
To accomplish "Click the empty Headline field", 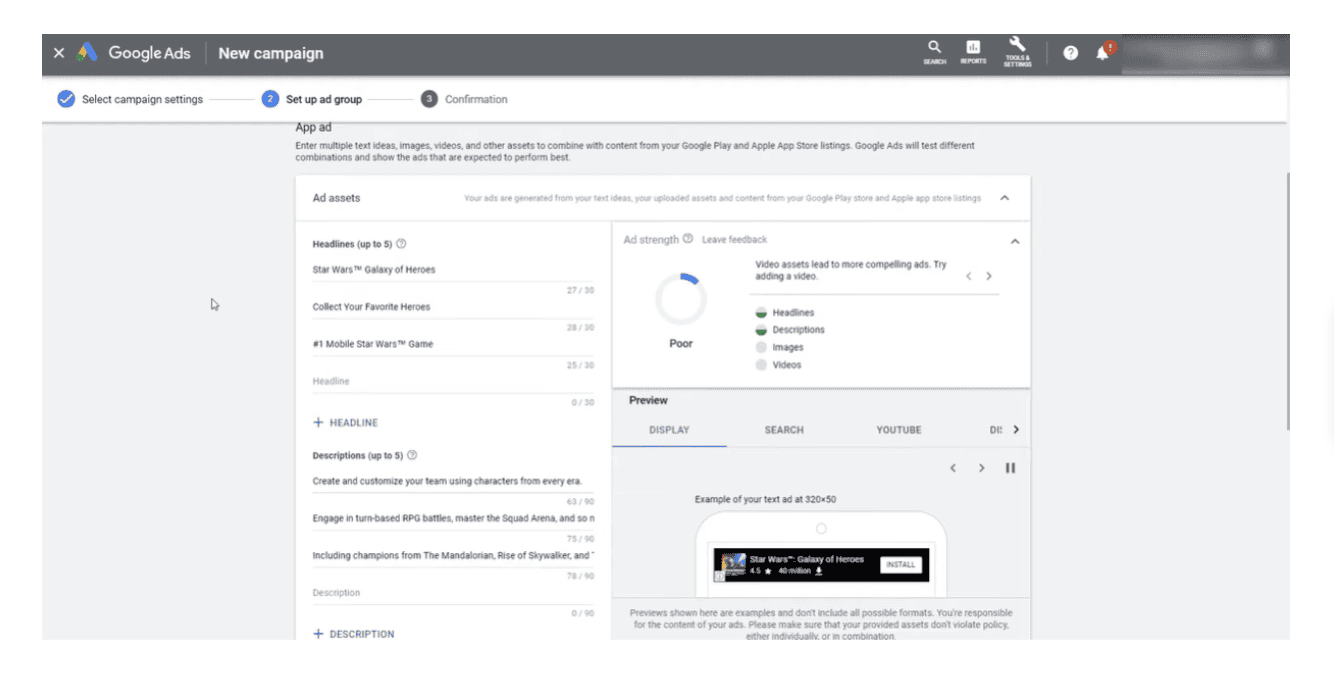I will (453, 381).
